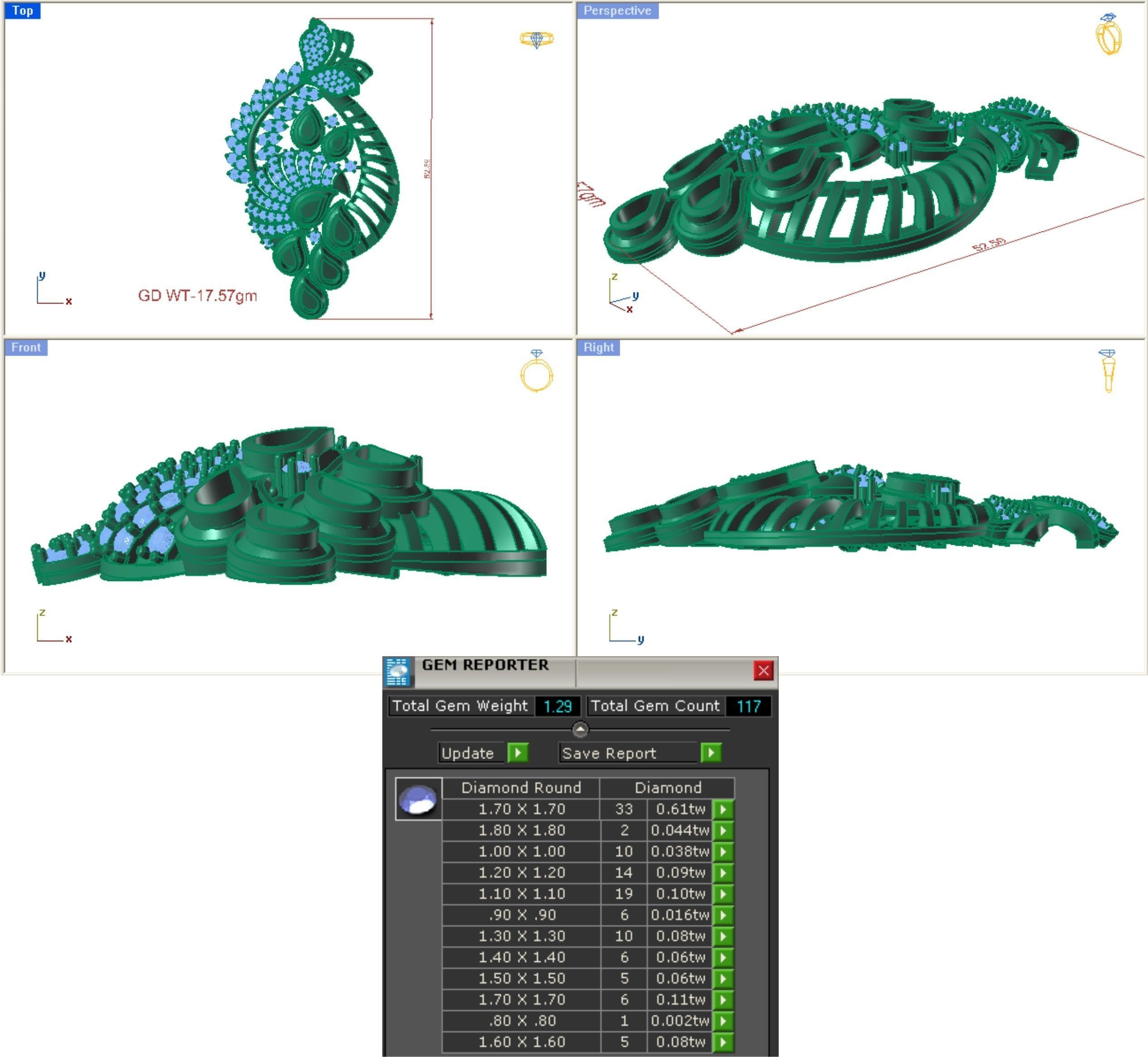Click the round diamond gem thumbnail
Screen dimensions: 1148x1057
coord(418,799)
